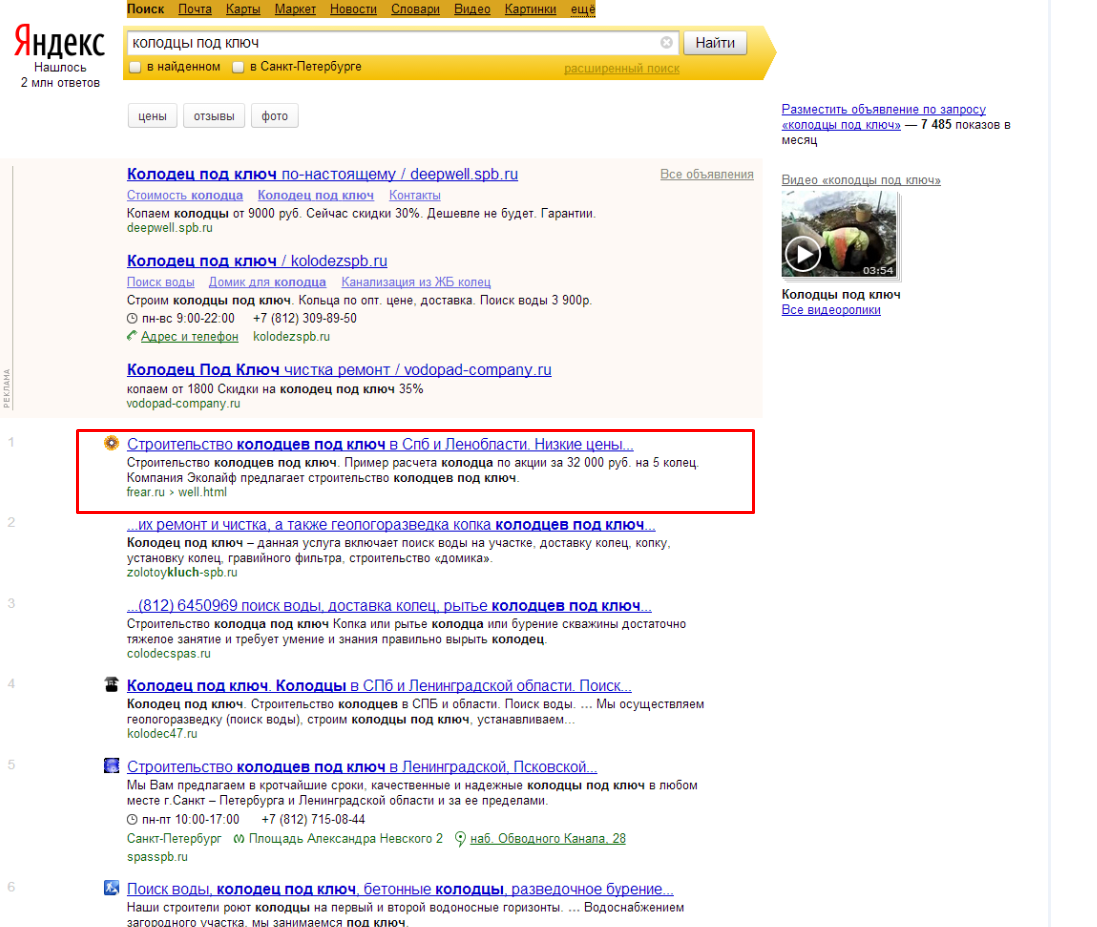
Task: Click the 'zolotoykluch-spb.ru' URL text
Action: tap(182, 572)
